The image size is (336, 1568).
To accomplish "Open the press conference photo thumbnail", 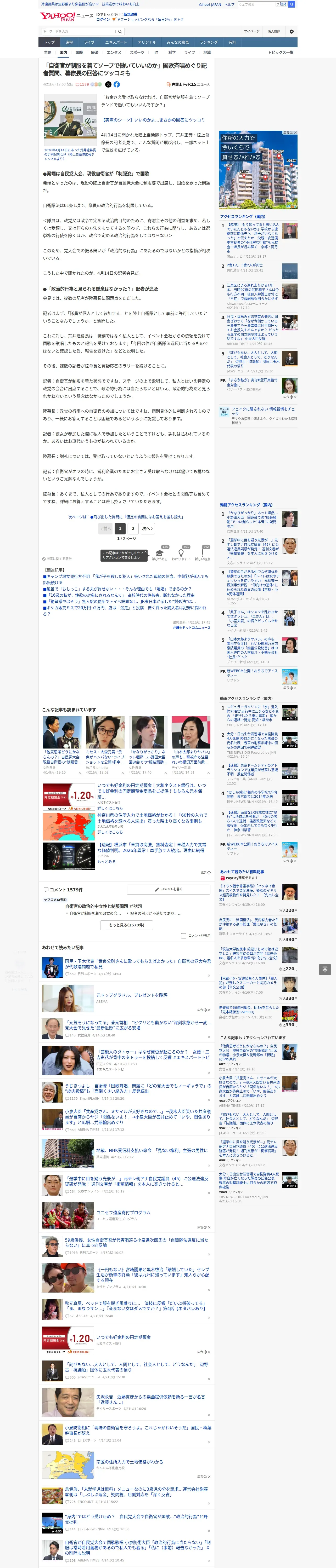I will coord(70,120).
